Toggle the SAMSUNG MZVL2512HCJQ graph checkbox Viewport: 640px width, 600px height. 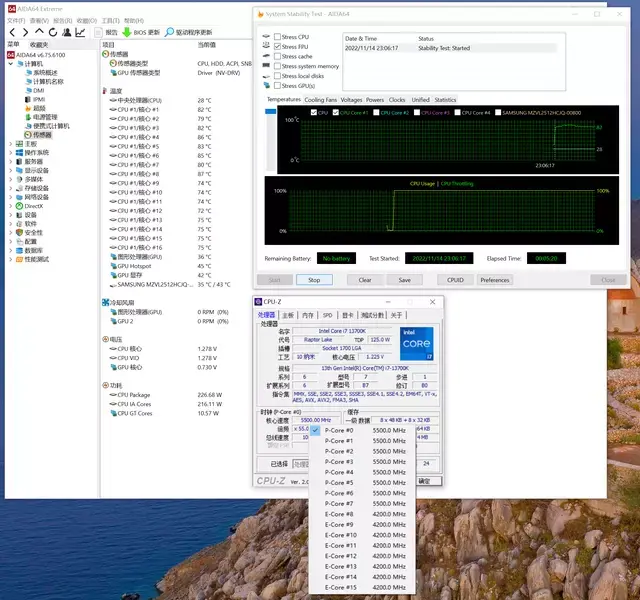click(x=498, y=112)
